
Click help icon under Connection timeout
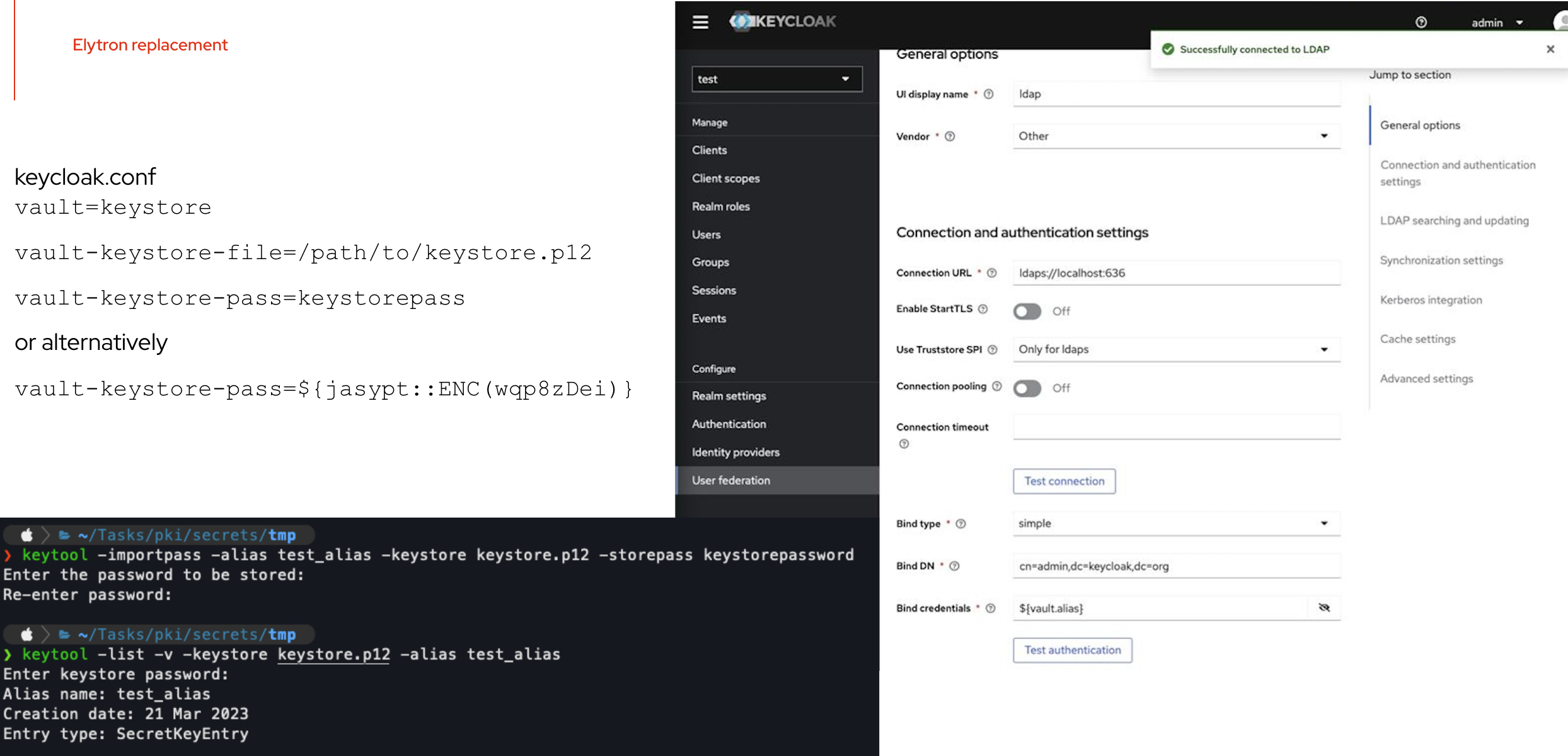point(904,444)
